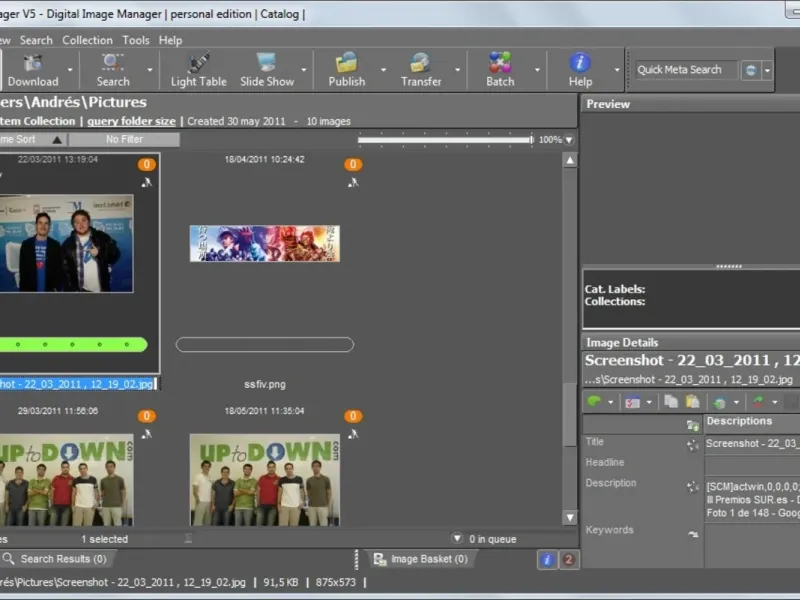This screenshot has width=800, height=600.
Task: Expand the Download dropdown arrow
Action: (x=70, y=70)
